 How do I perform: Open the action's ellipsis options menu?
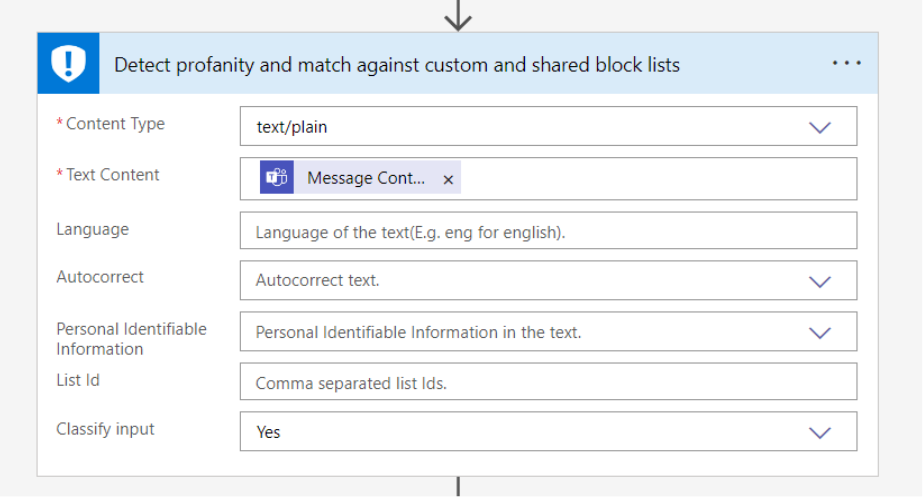(x=846, y=64)
